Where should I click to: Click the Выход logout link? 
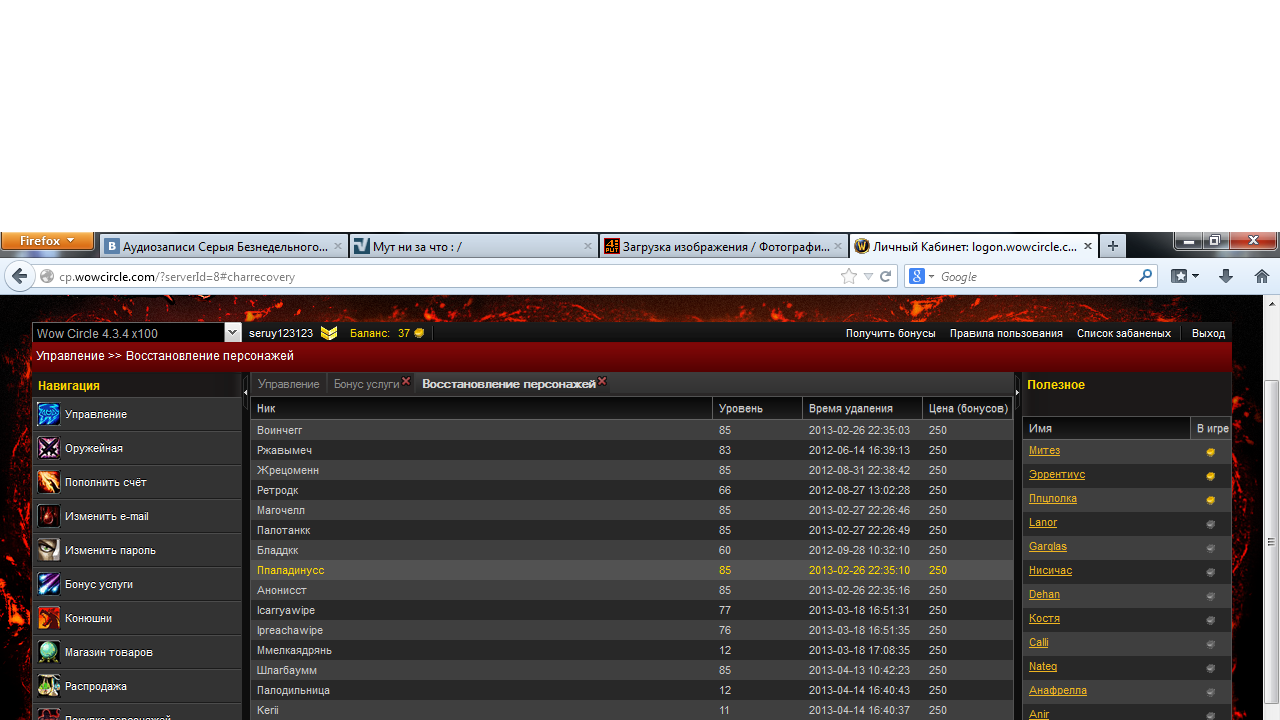(x=1208, y=333)
